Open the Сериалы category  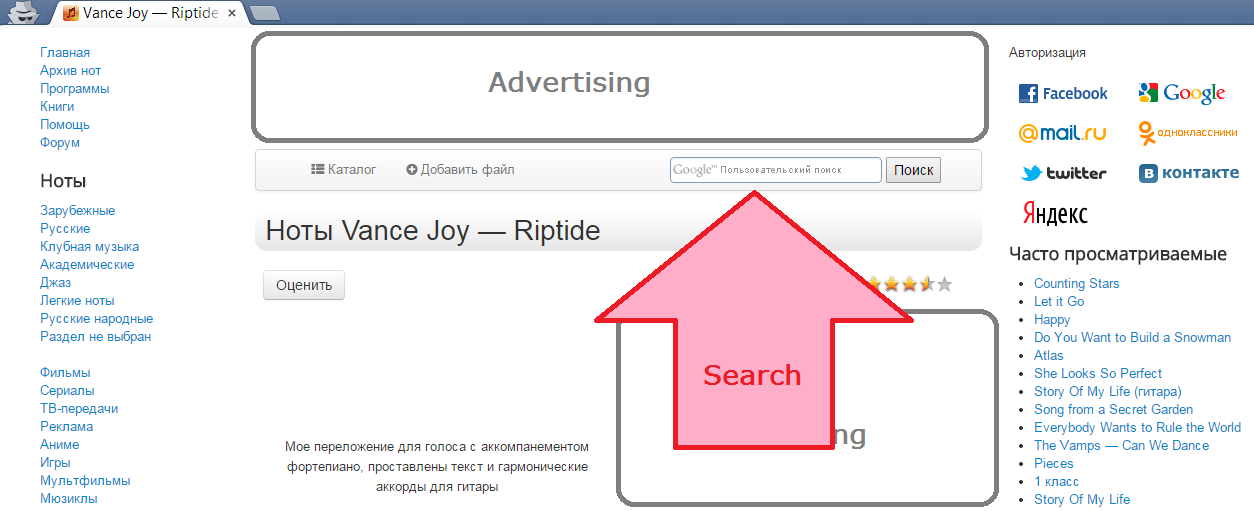pos(67,391)
